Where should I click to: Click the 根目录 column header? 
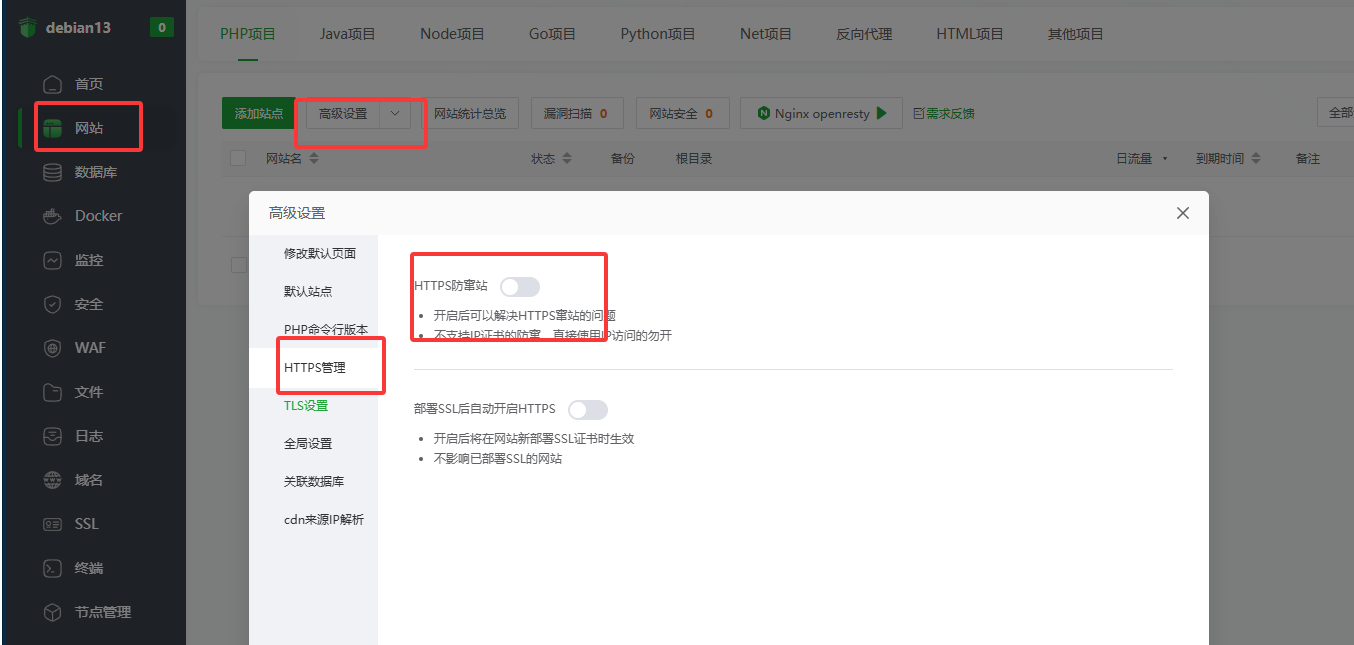pos(694,159)
